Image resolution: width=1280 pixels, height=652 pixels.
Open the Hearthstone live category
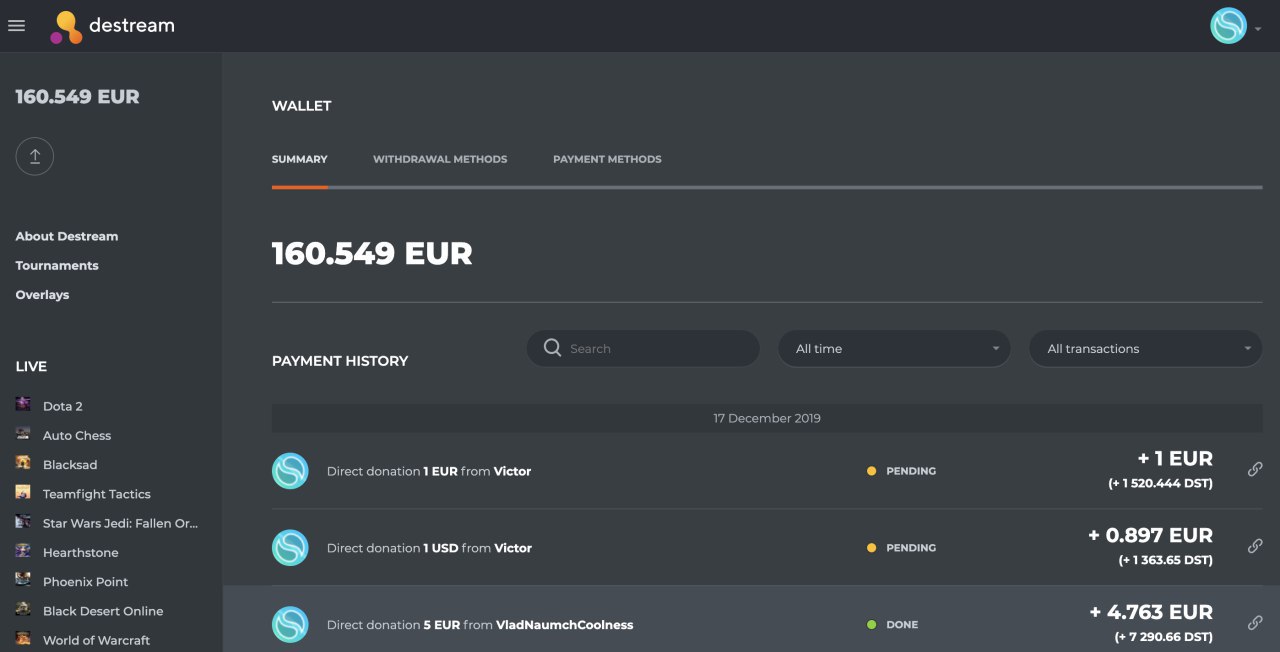click(x=81, y=552)
